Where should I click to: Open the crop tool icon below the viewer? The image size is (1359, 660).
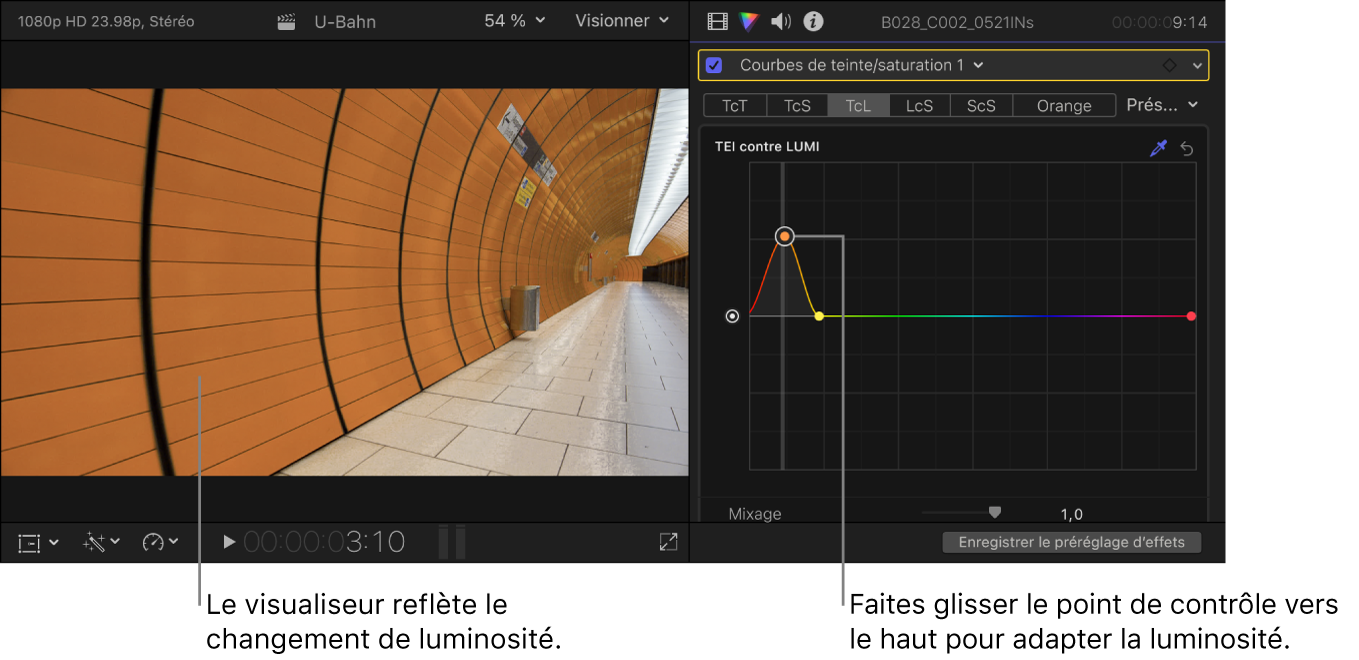(x=30, y=542)
